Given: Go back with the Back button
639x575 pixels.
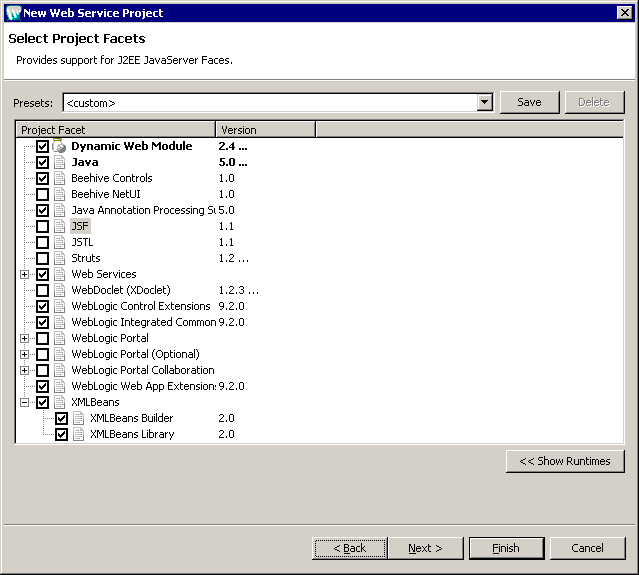Looking at the screenshot, I should point(350,548).
